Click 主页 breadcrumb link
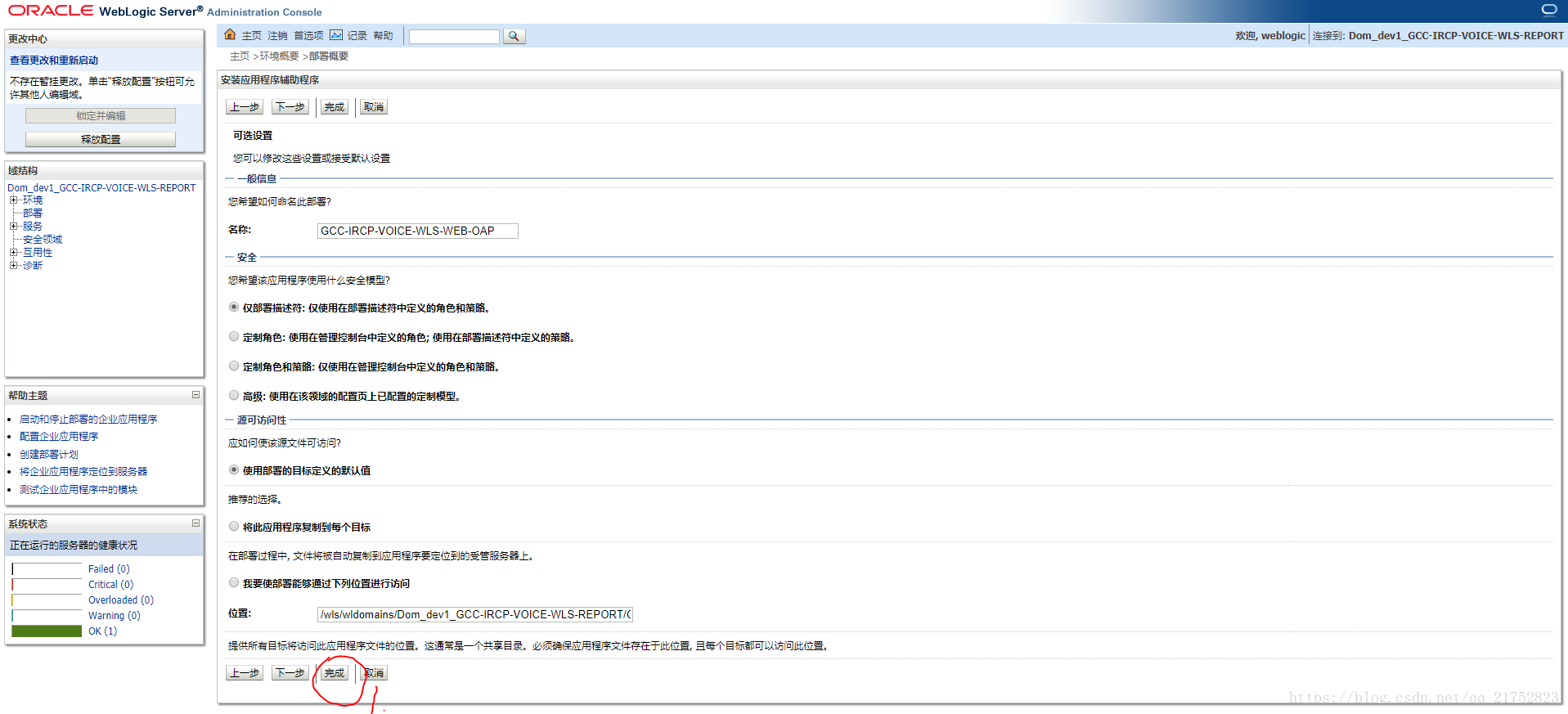 pyautogui.click(x=240, y=56)
